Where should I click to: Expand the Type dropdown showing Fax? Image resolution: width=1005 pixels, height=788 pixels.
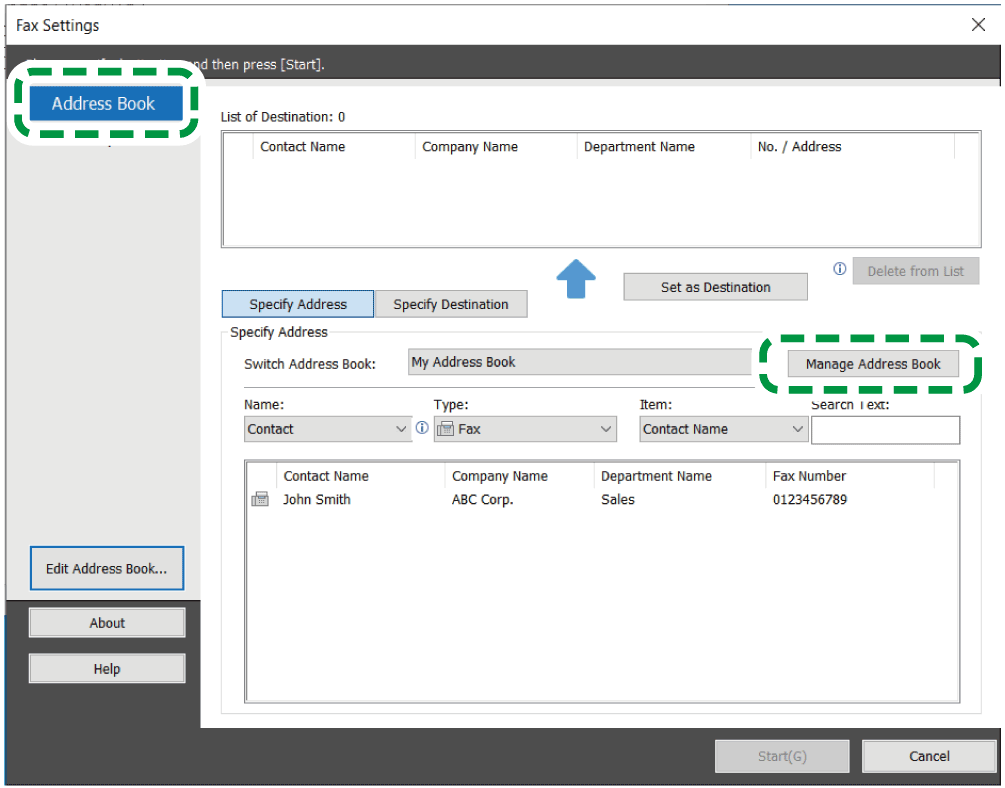(524, 429)
